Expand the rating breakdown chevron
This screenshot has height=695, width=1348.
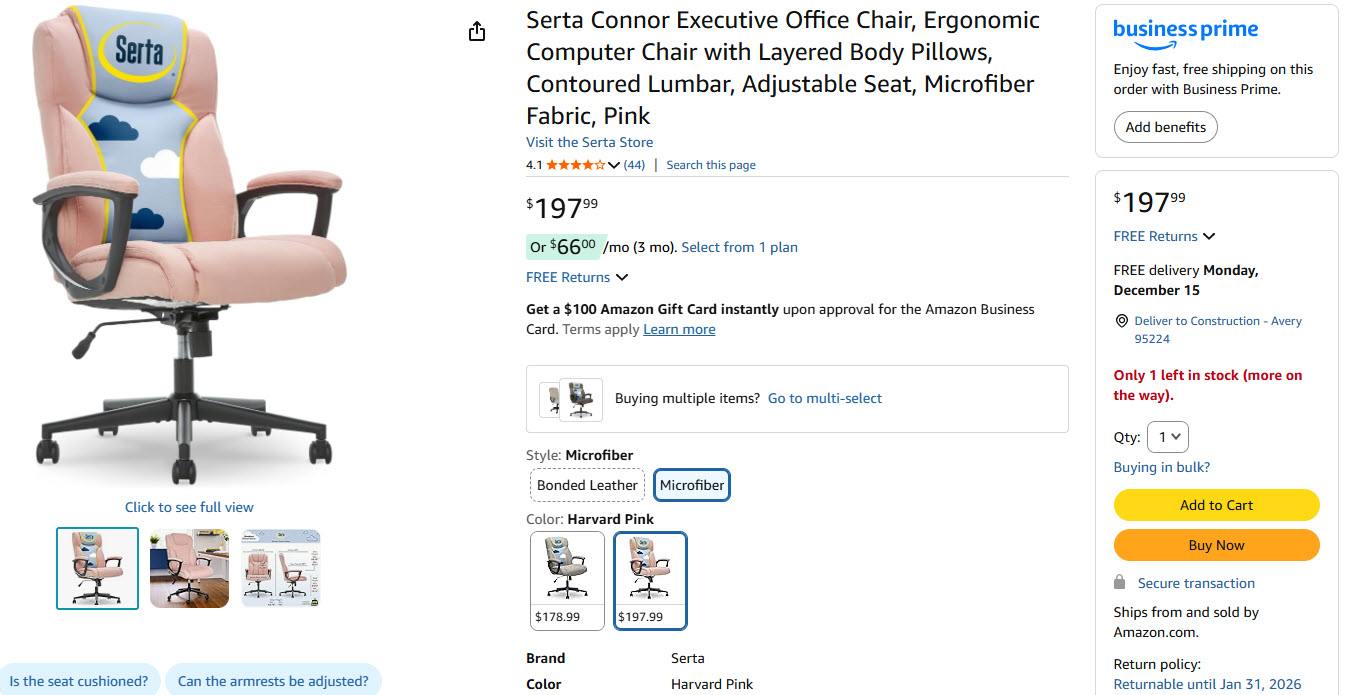click(614, 165)
